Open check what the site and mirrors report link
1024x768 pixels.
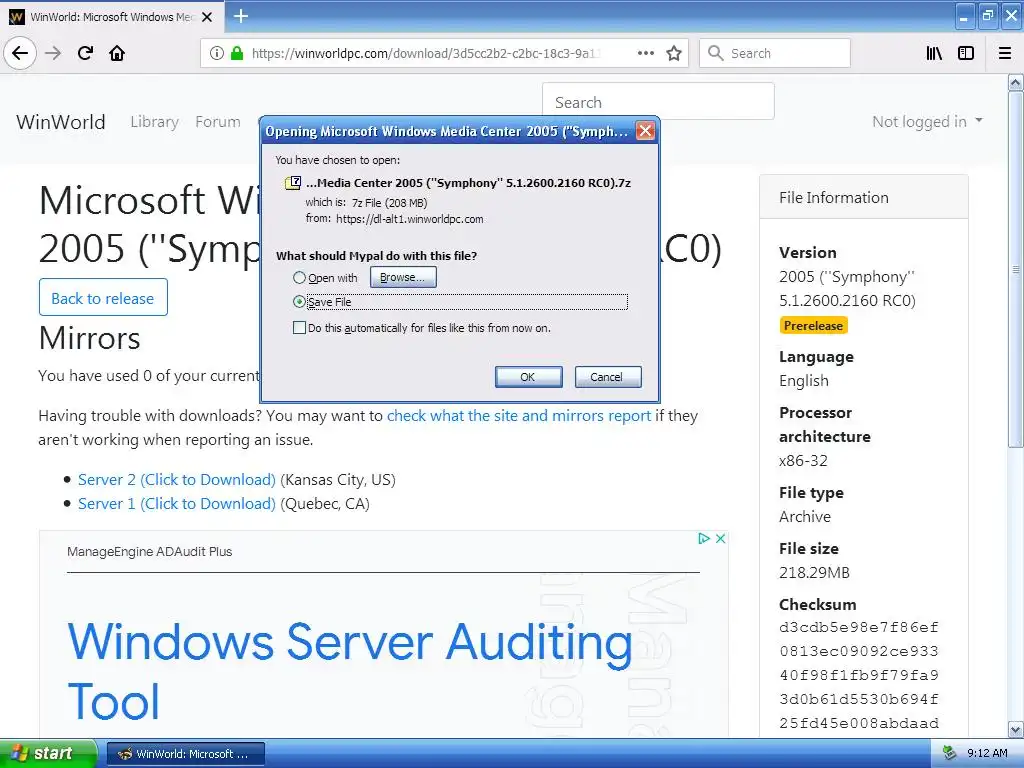519,415
